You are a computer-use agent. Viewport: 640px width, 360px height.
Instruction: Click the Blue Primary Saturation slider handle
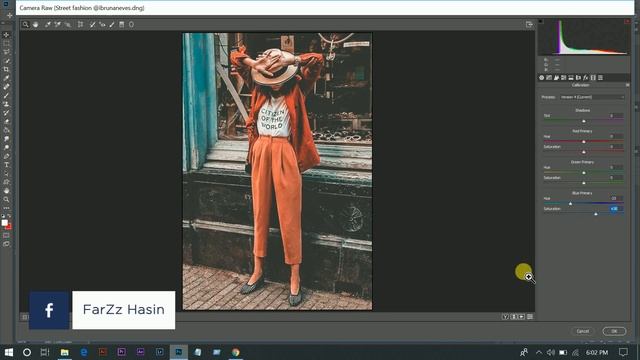(596, 213)
